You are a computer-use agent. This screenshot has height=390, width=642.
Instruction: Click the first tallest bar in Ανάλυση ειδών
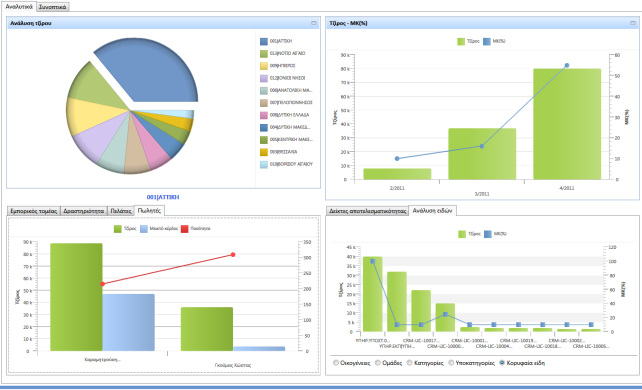pyautogui.click(x=373, y=294)
